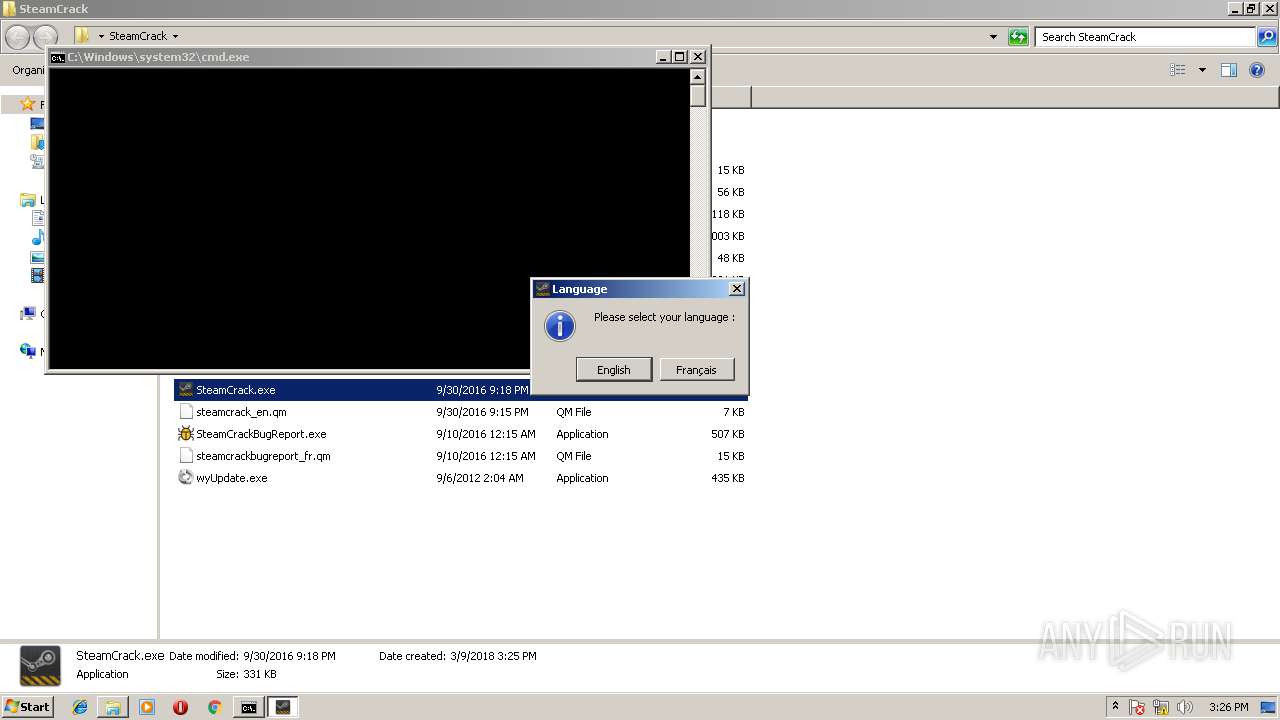1280x720 pixels.
Task: Switch to SteamCrack taskbar button
Action: click(x=283, y=707)
